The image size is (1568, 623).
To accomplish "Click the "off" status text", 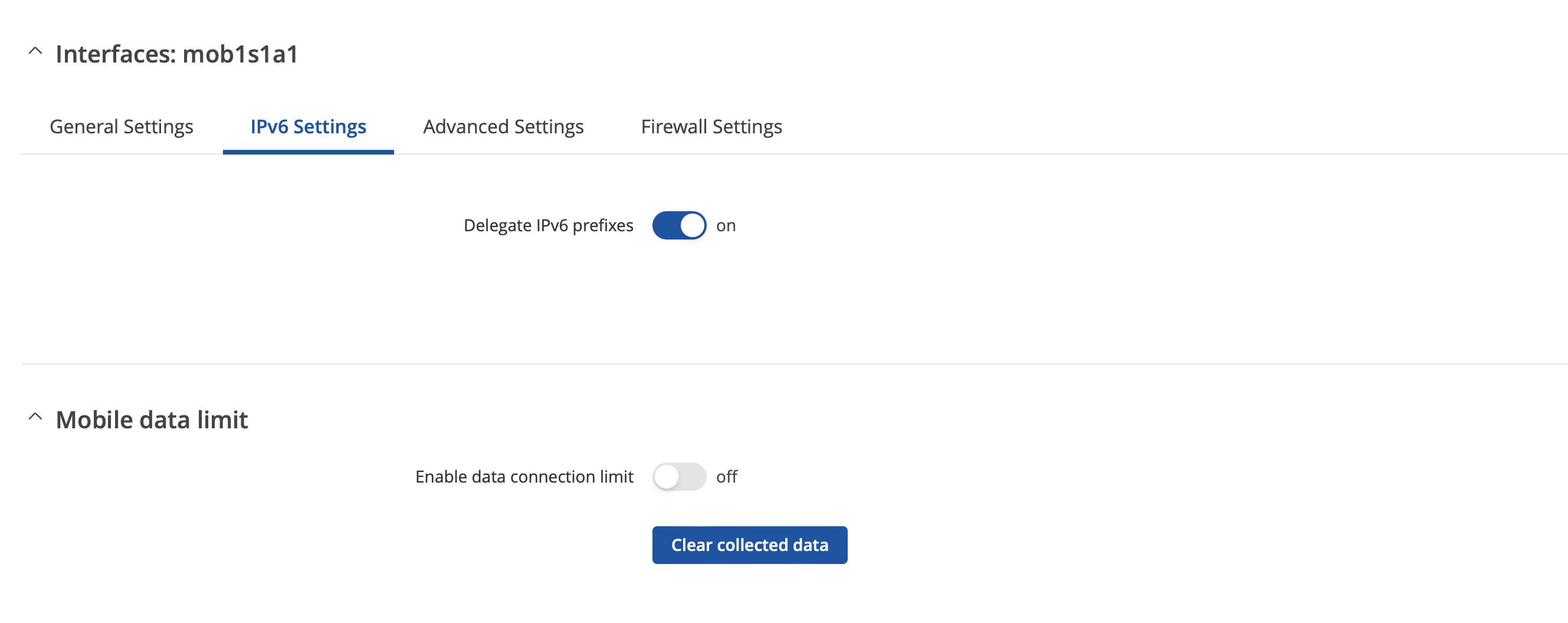I will click(727, 476).
